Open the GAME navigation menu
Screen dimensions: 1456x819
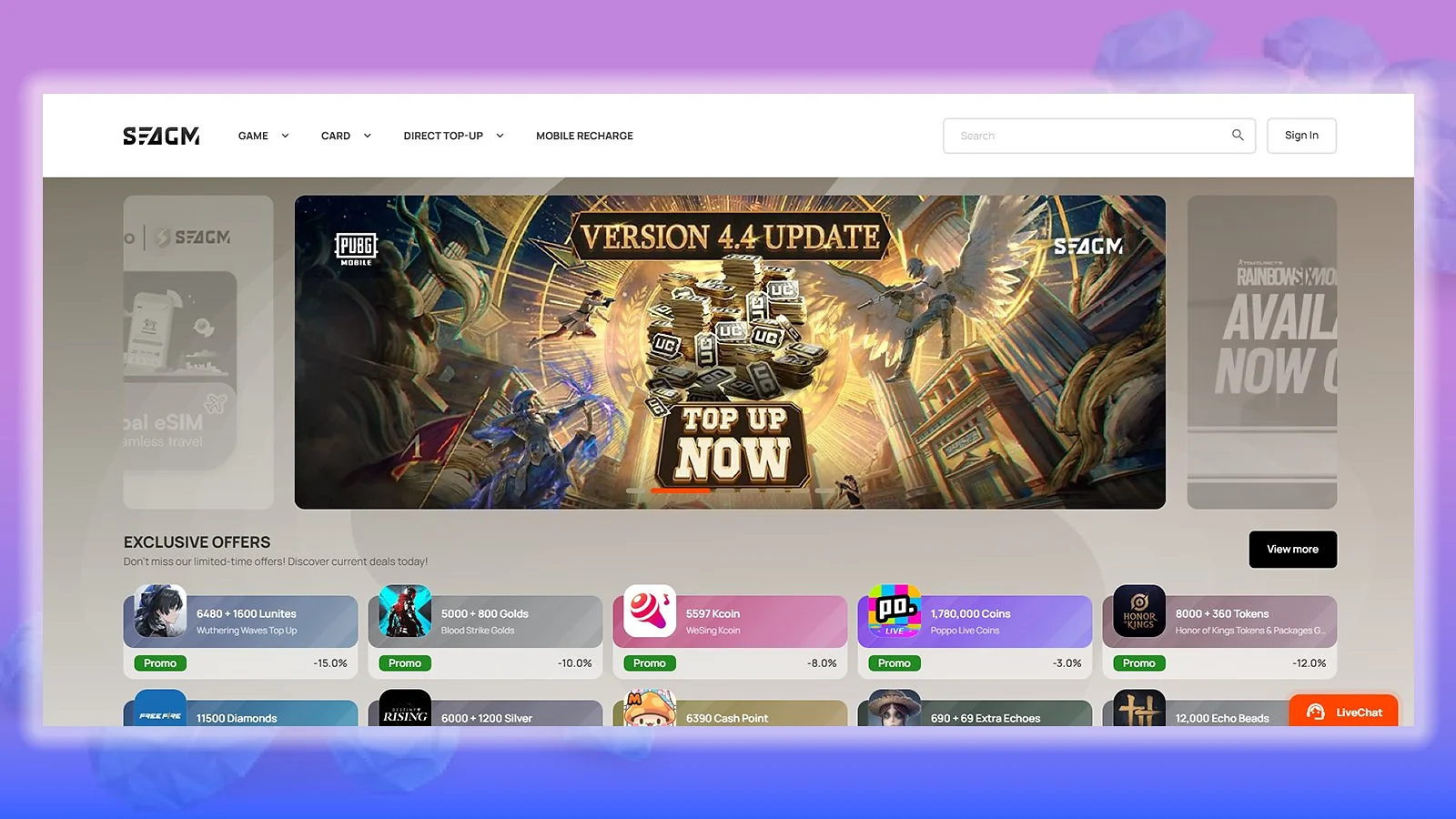click(x=253, y=136)
